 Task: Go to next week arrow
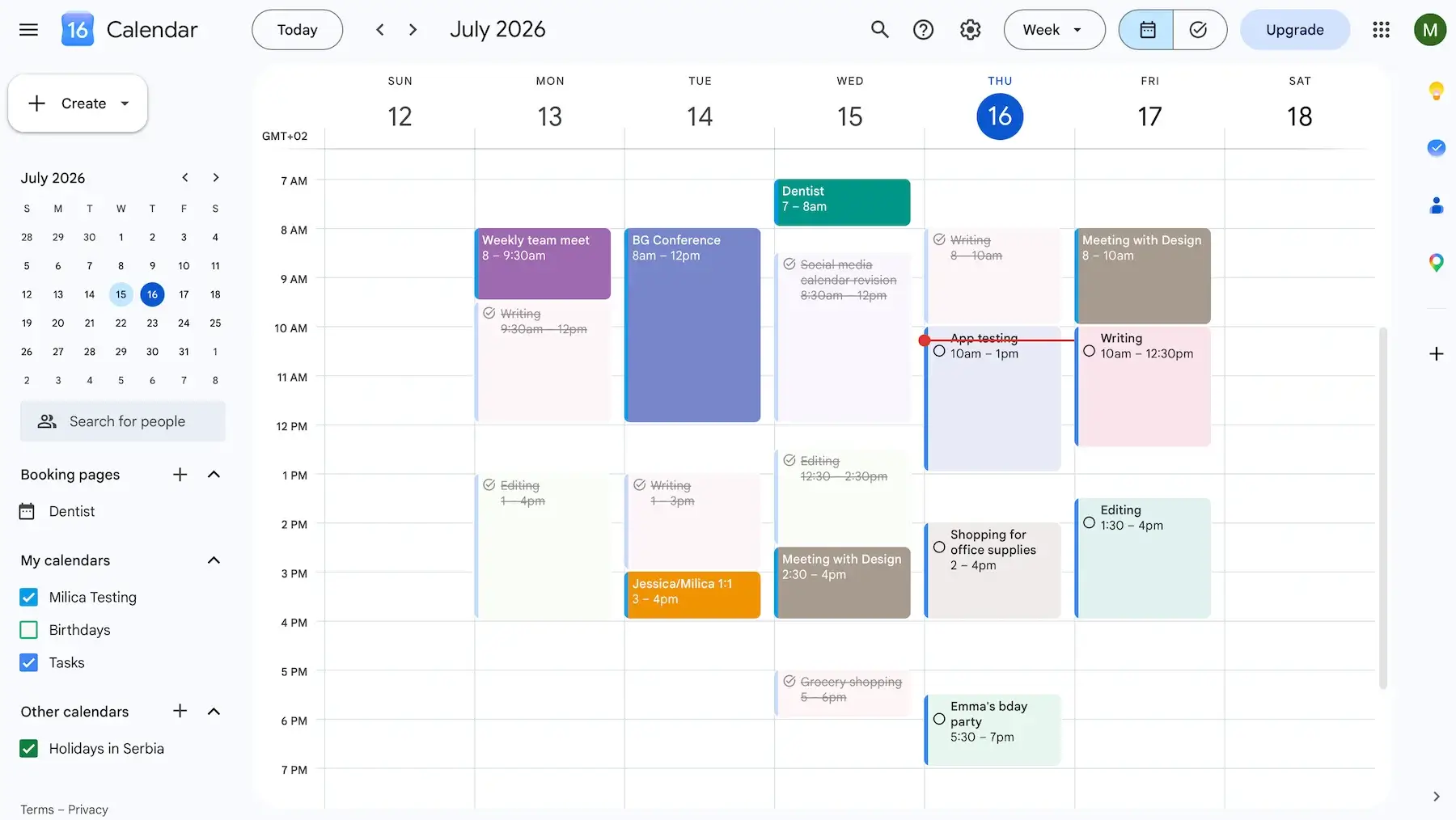click(x=413, y=30)
